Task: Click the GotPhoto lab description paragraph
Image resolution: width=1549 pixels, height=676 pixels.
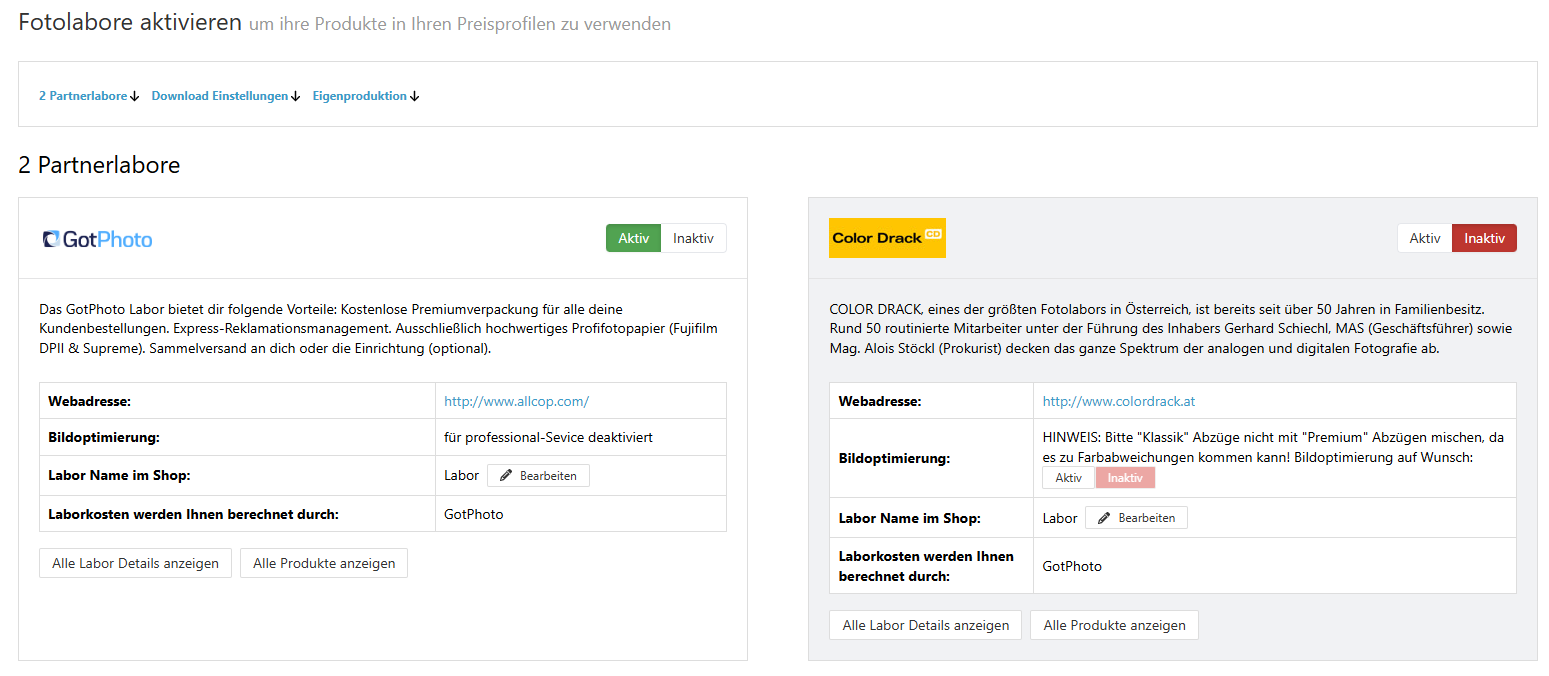Action: tap(380, 329)
